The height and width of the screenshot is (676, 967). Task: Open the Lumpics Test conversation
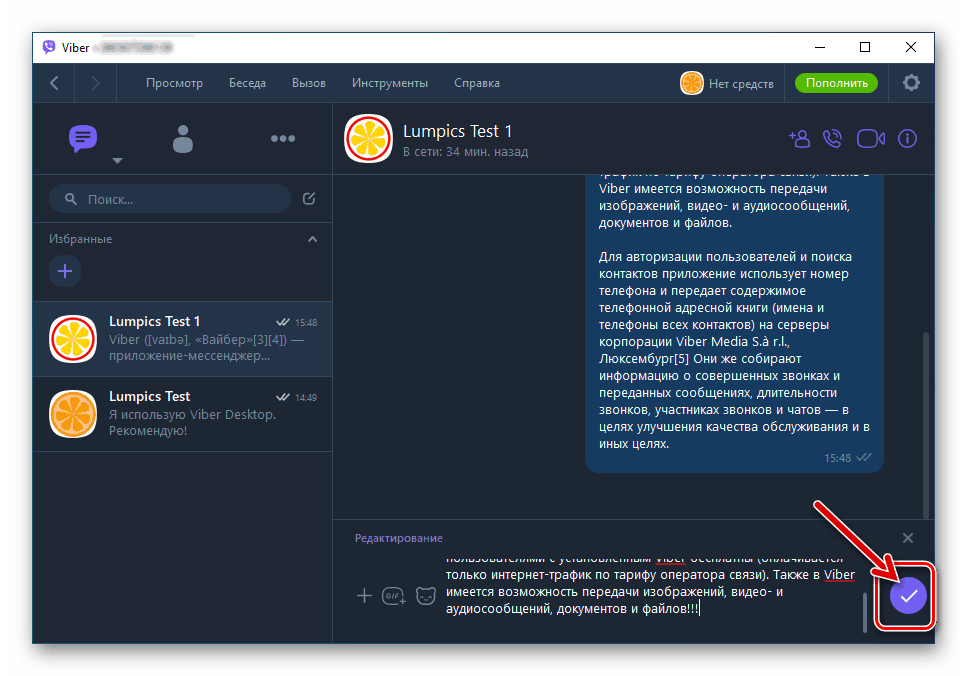pos(183,414)
